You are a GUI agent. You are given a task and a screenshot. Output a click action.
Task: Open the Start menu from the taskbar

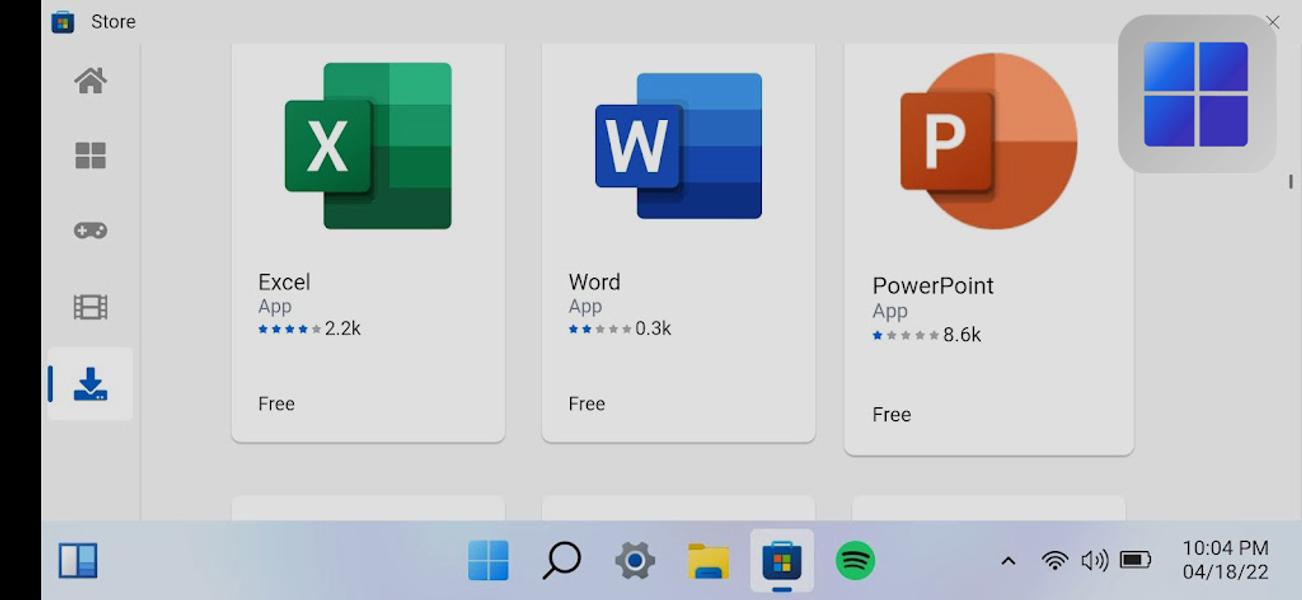(x=488, y=561)
